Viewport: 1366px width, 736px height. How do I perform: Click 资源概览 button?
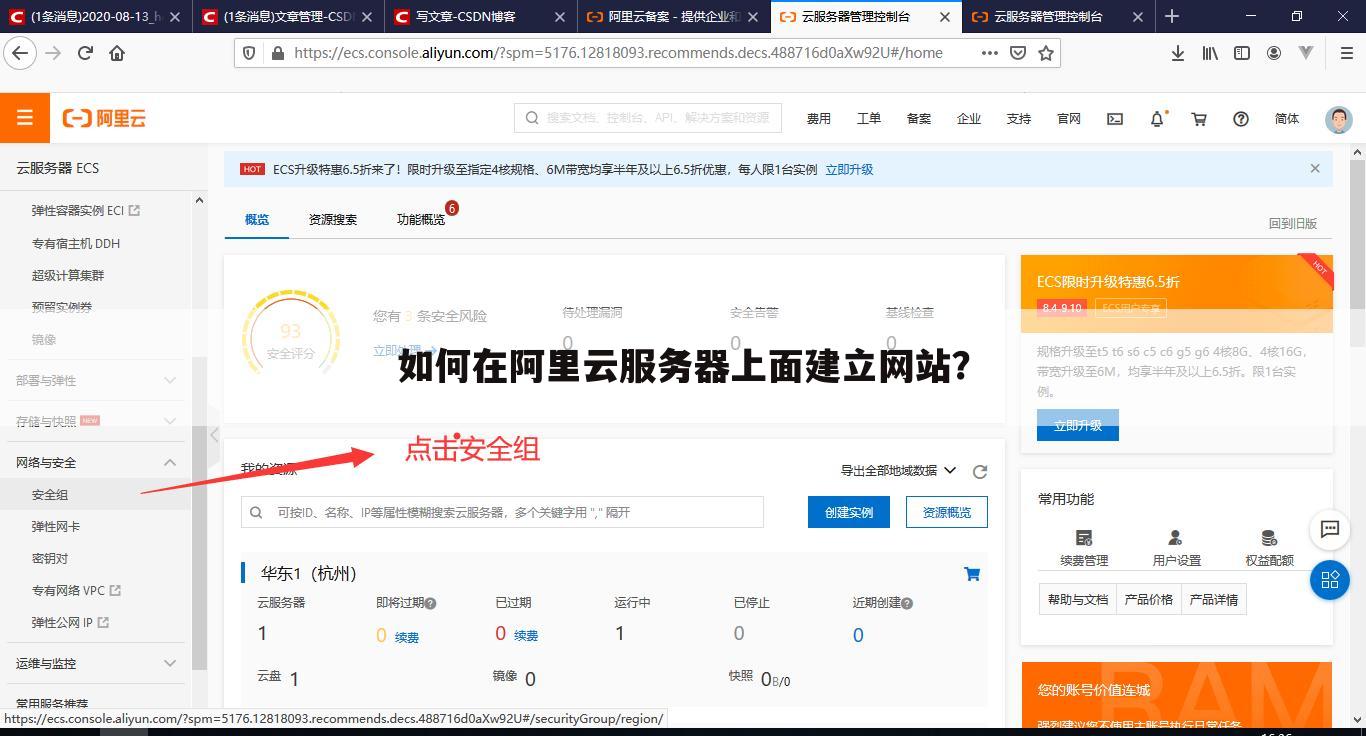(x=947, y=512)
